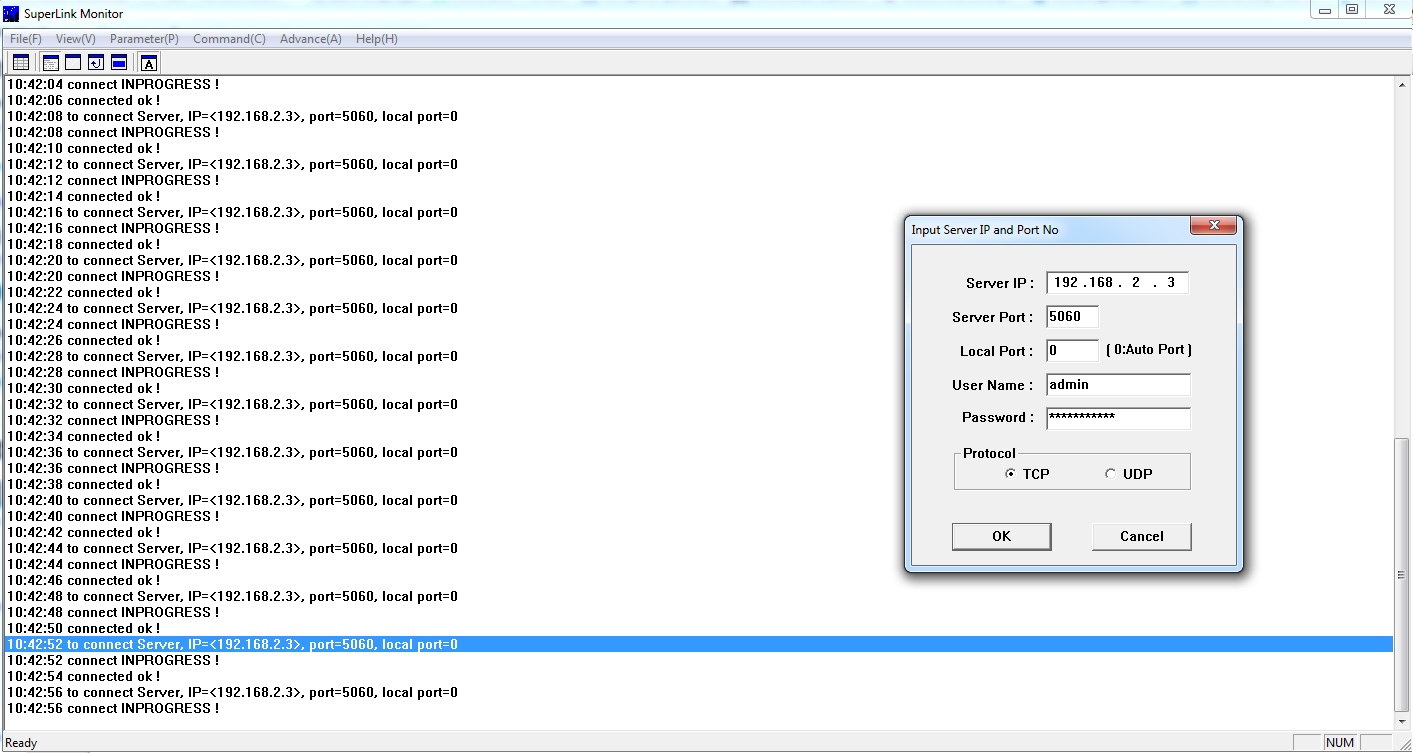Select log row '10:42:36 to connect Server'
The width and height of the screenshot is (1413, 753).
point(699,453)
